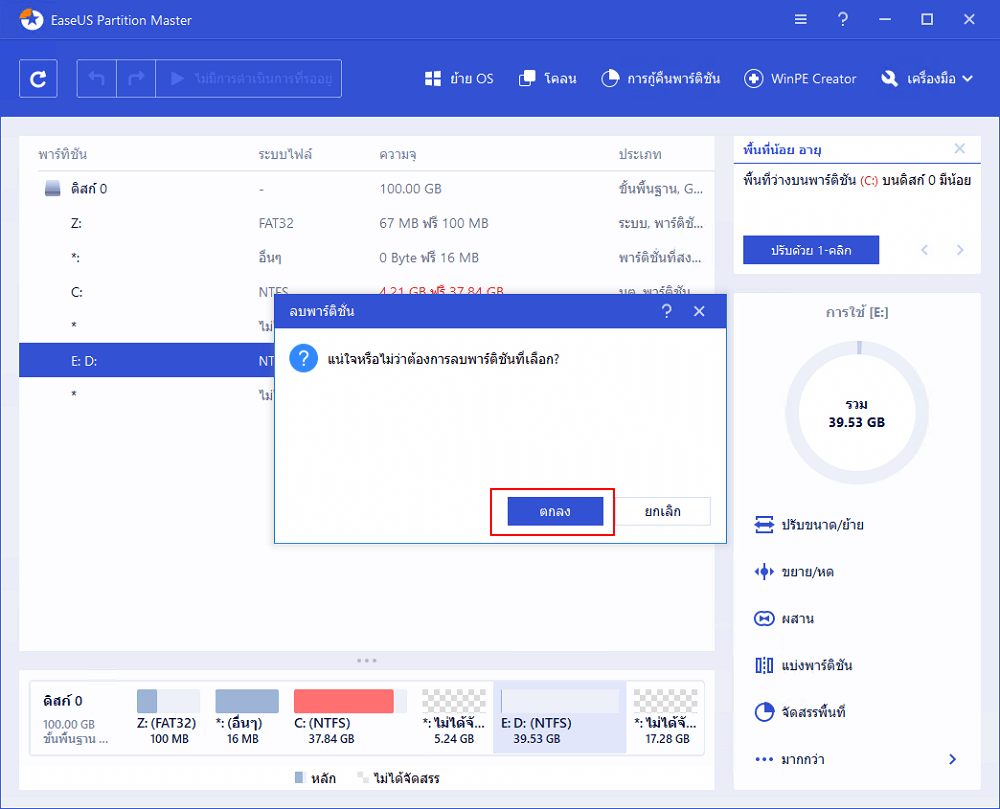The width and height of the screenshot is (1000, 809).
Task: Select Z: (FAT32) block in the disk map
Action: 167,717
